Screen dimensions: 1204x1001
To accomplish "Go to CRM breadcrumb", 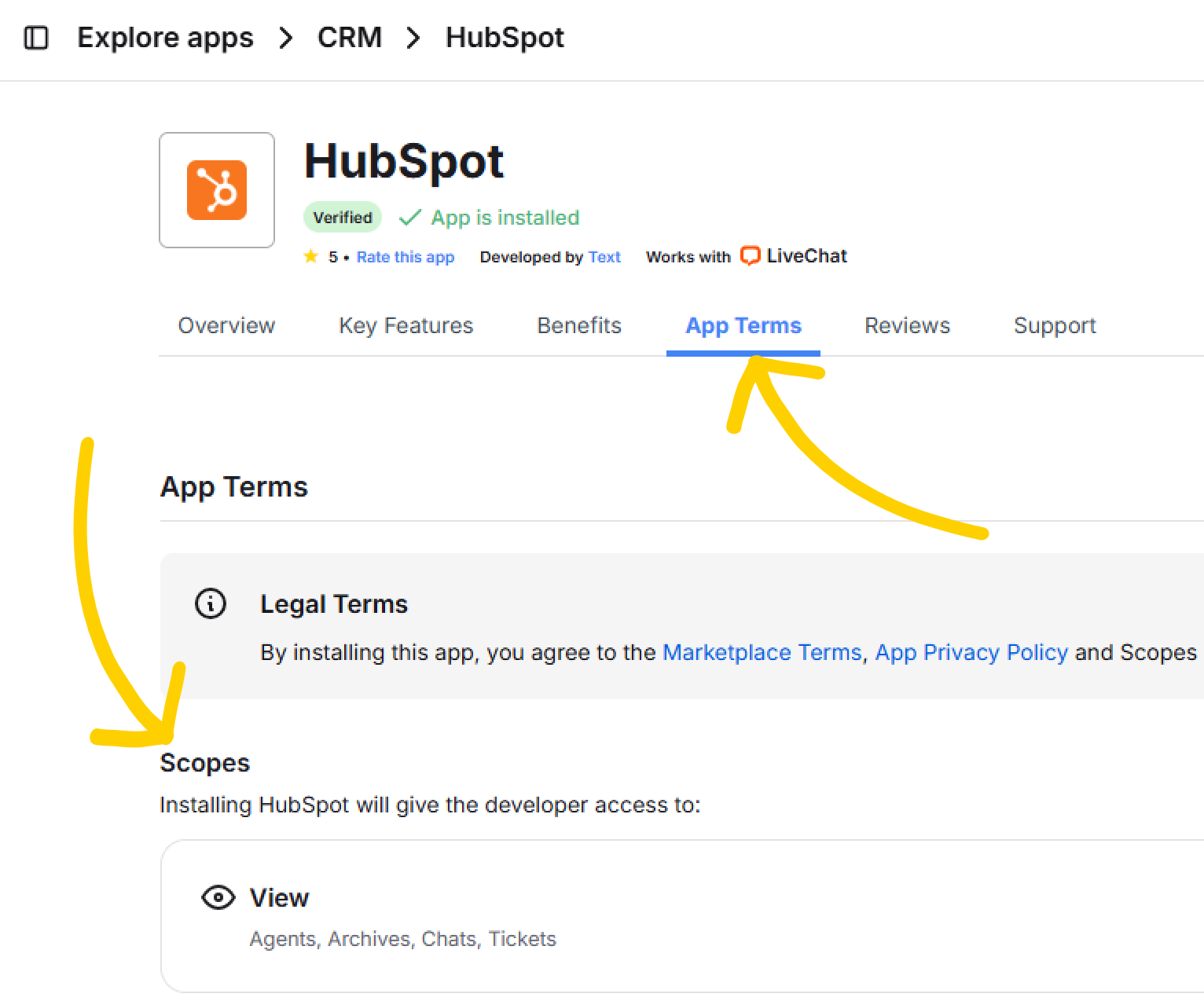I will click(350, 38).
